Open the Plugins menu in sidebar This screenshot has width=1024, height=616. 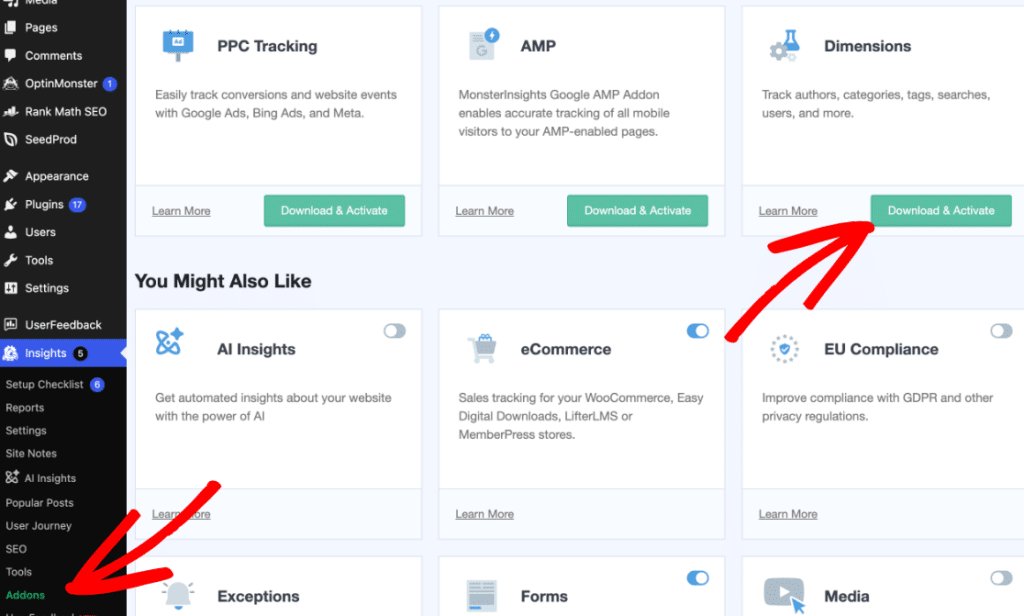click(x=44, y=204)
